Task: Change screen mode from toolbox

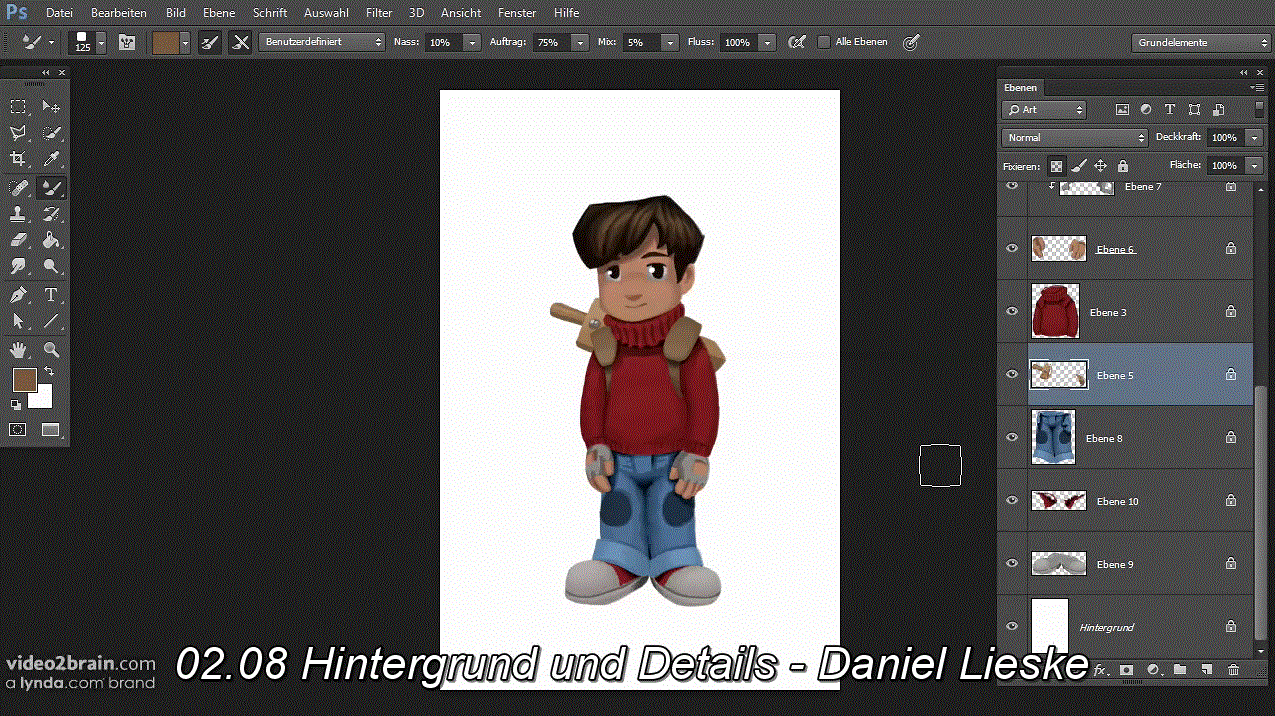Action: (x=51, y=430)
